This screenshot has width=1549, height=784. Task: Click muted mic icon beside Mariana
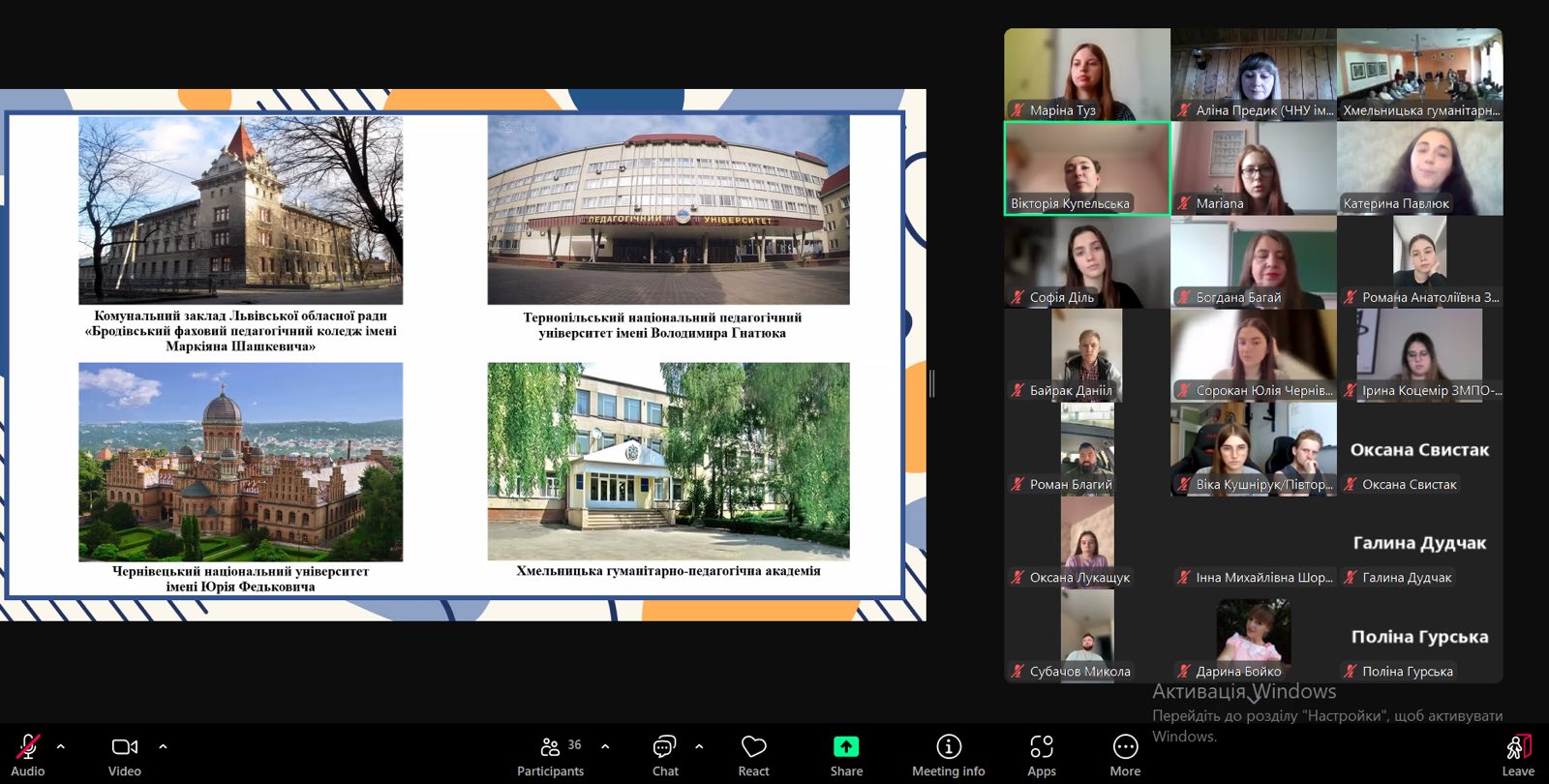tap(1184, 203)
